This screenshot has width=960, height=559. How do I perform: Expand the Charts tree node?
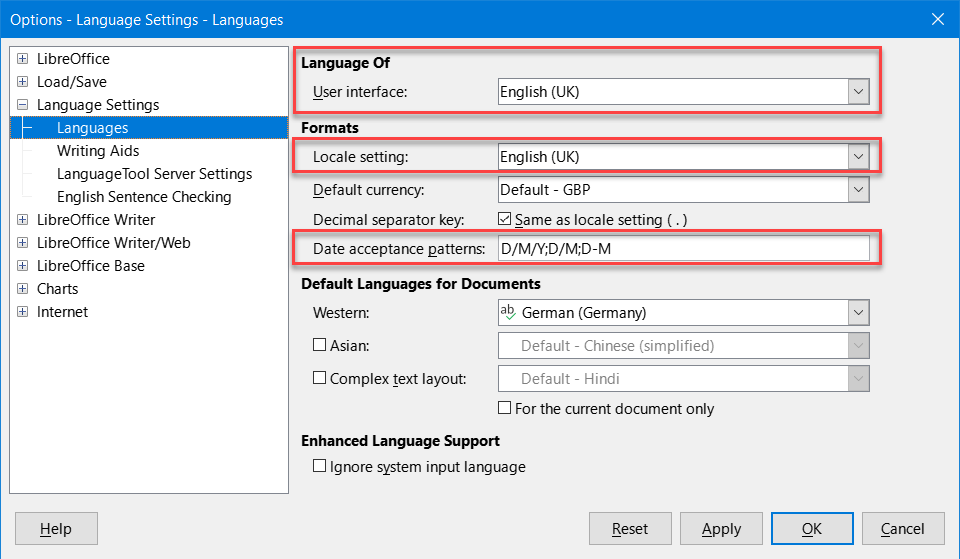tap(23, 288)
